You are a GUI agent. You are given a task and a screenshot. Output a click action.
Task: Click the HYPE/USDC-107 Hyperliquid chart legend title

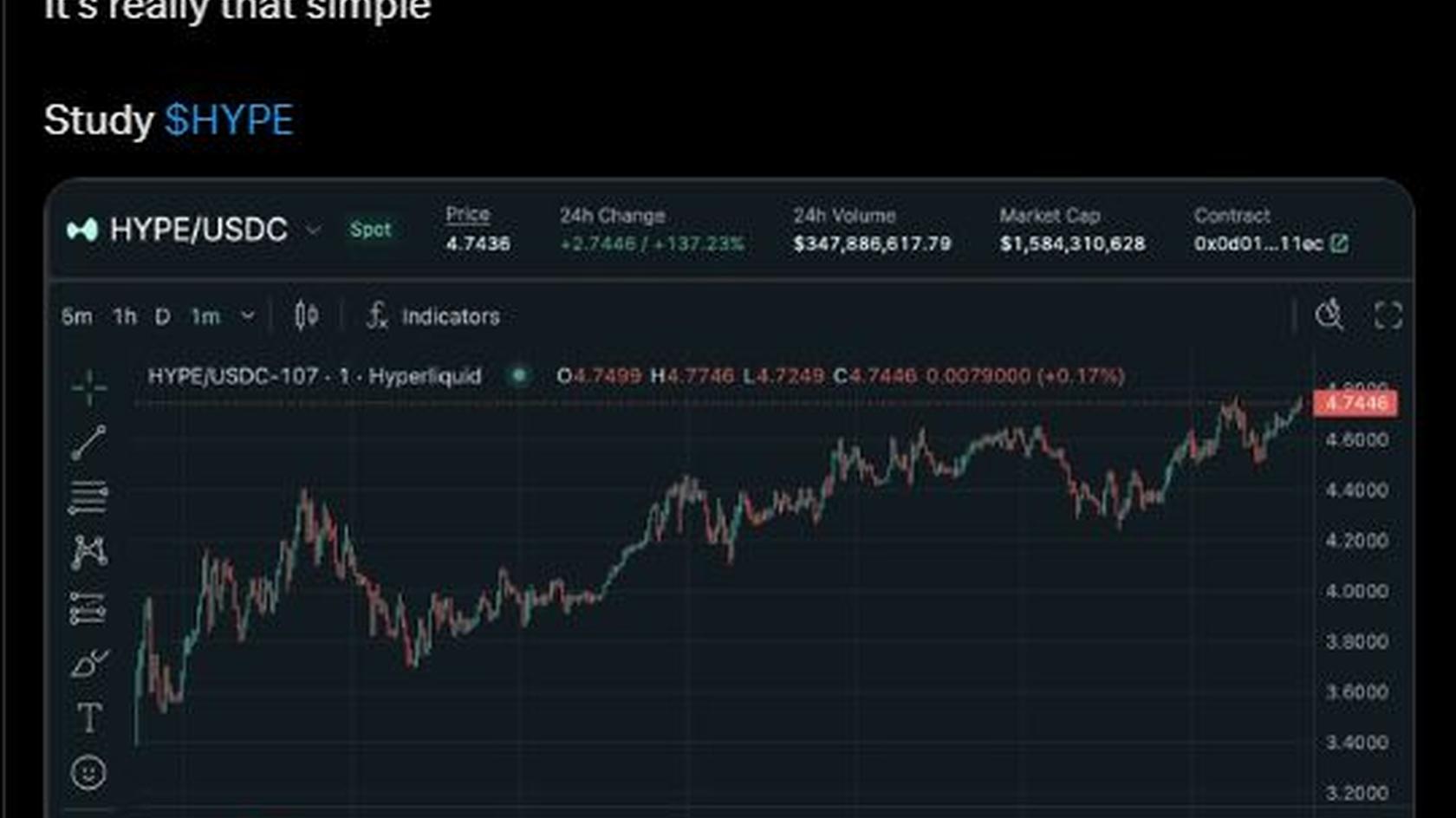(x=315, y=376)
